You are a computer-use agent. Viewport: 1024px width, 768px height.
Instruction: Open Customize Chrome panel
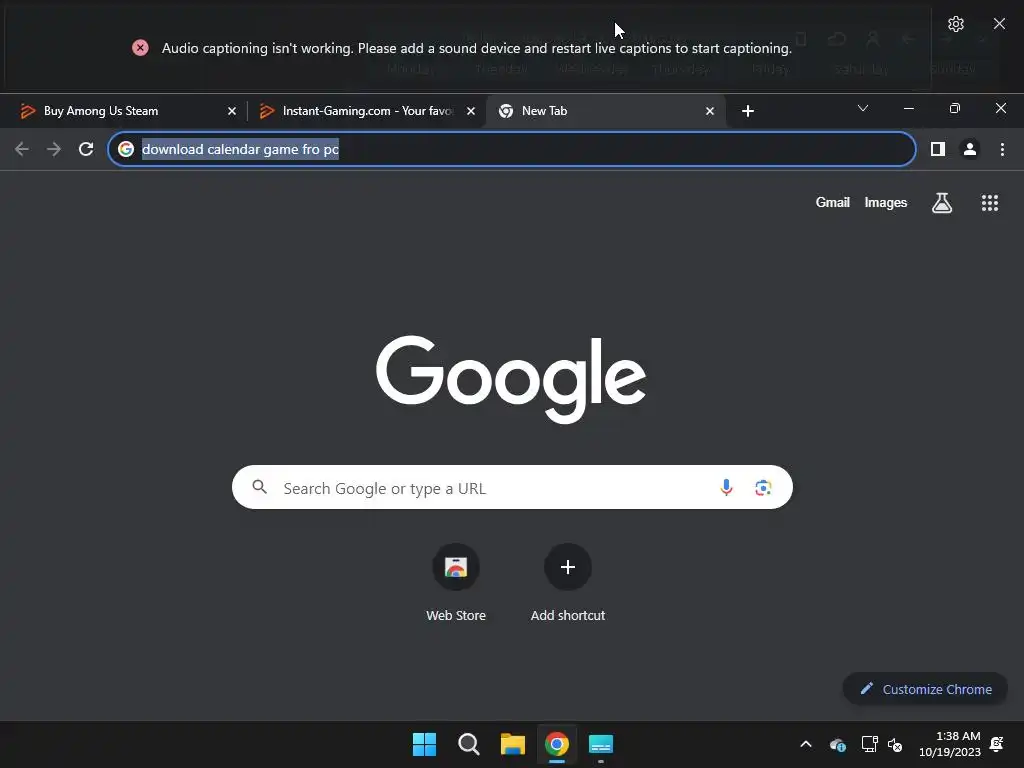925,689
